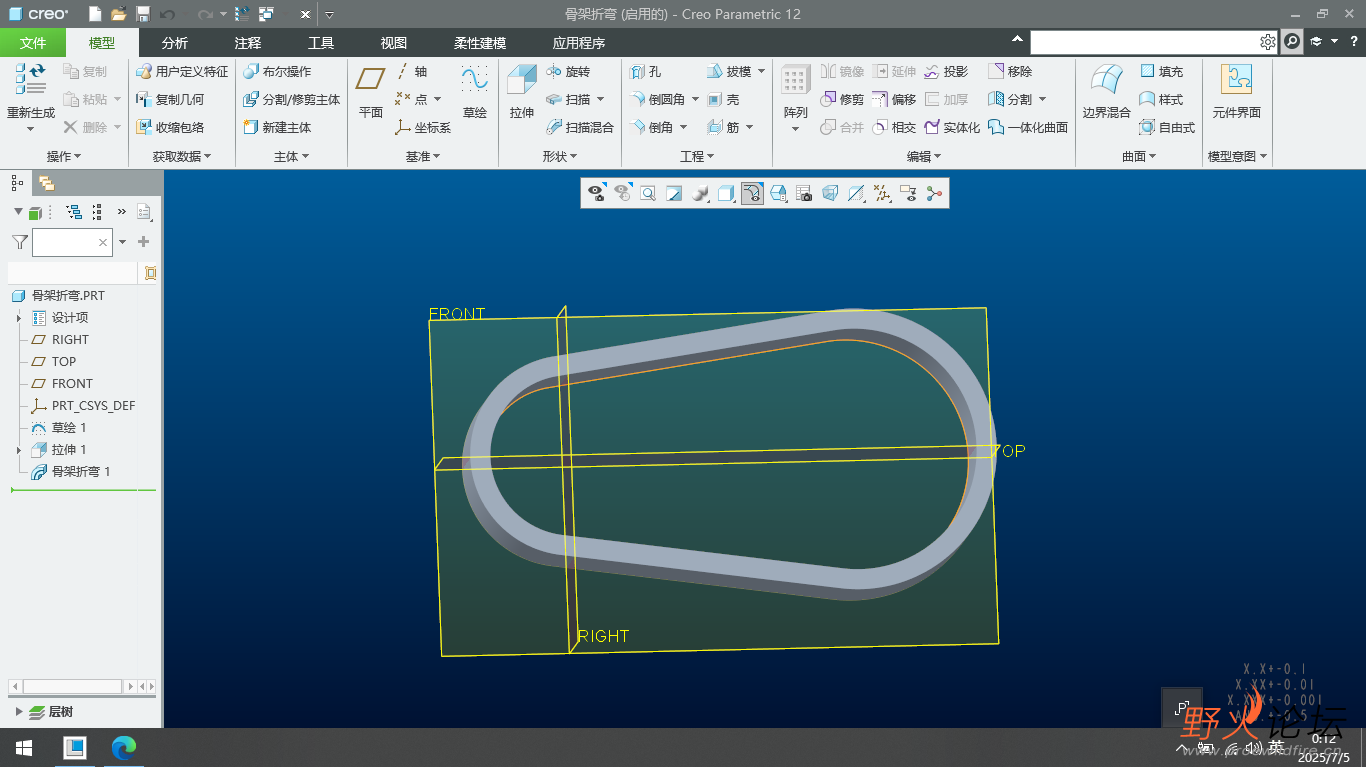Switch to the View (视图) tab
Screen dimensions: 1366x767
394,43
